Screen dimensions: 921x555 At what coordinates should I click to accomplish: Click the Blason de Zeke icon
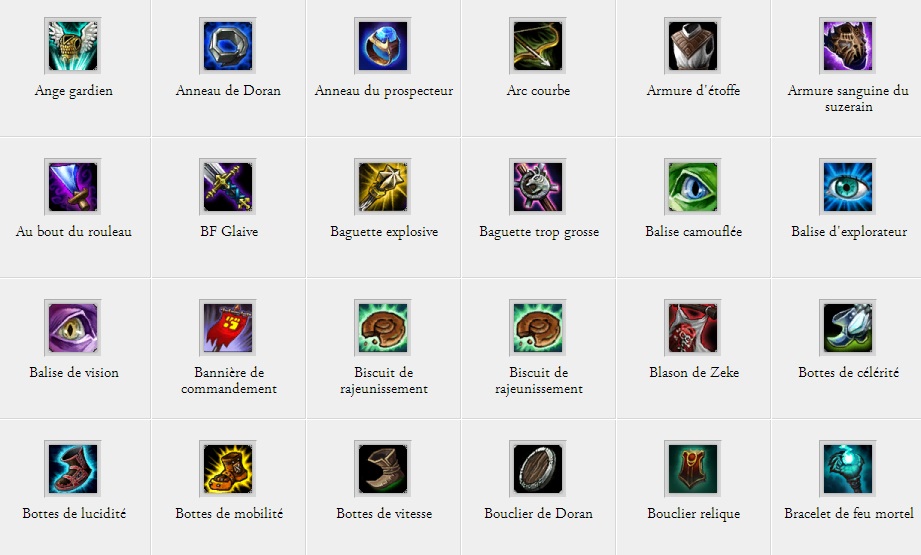[693, 328]
